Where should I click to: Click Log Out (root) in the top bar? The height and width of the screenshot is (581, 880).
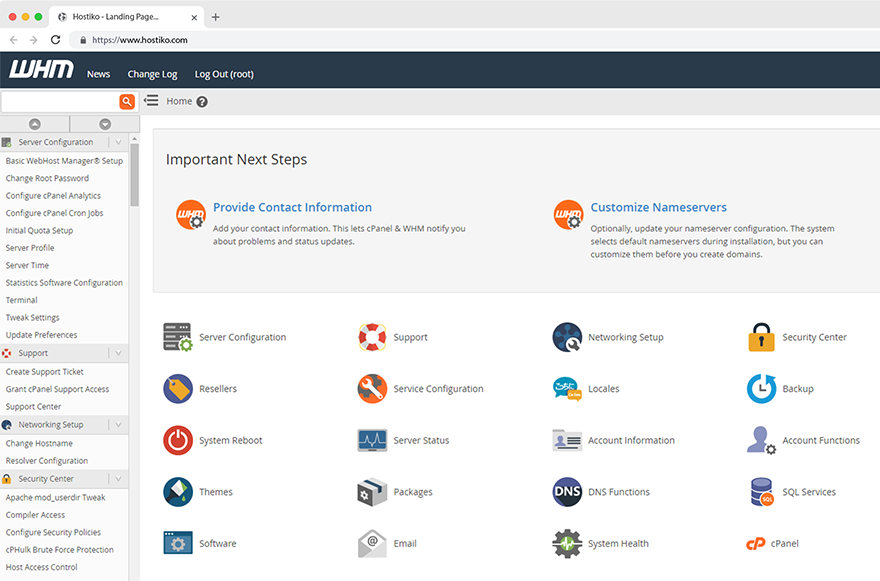(x=224, y=74)
